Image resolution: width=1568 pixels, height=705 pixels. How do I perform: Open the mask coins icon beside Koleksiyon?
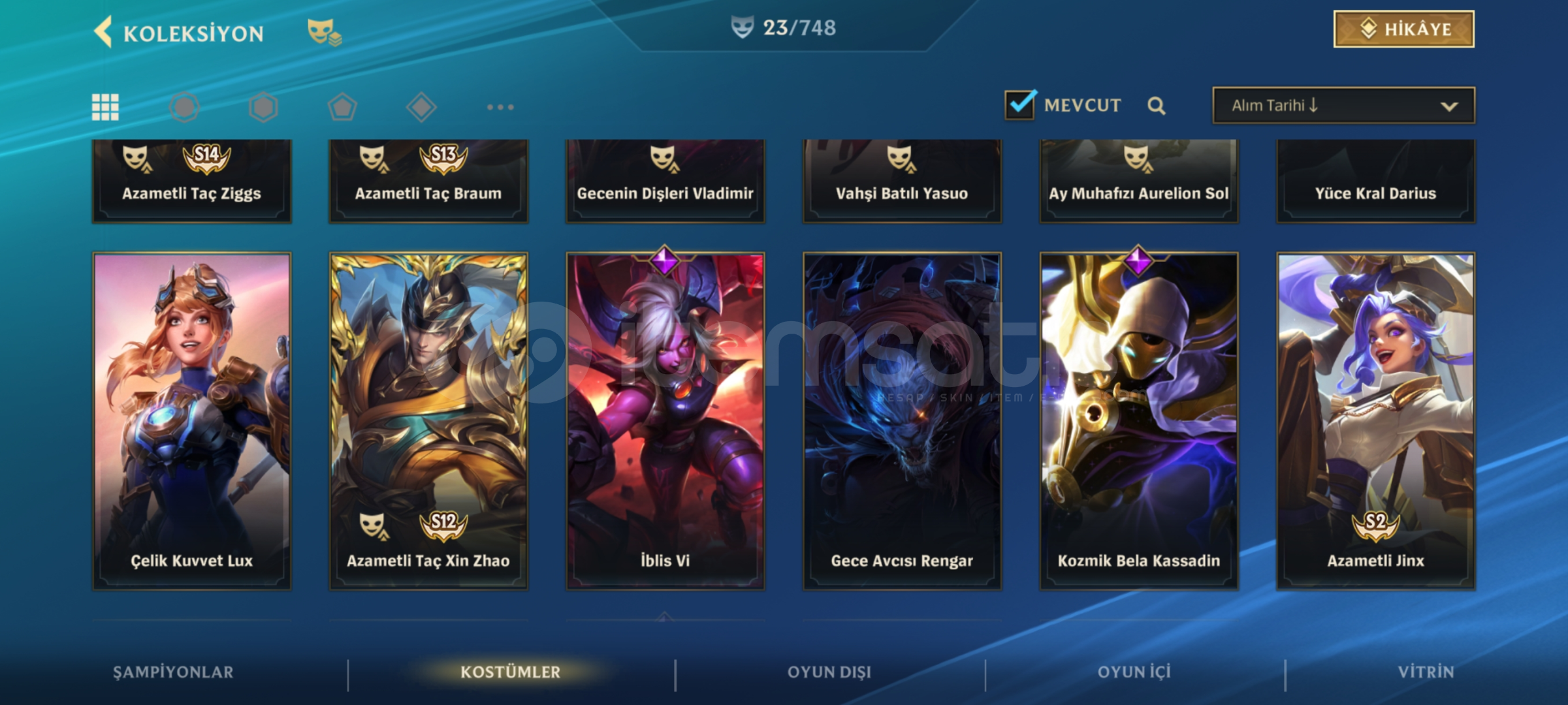tap(325, 32)
